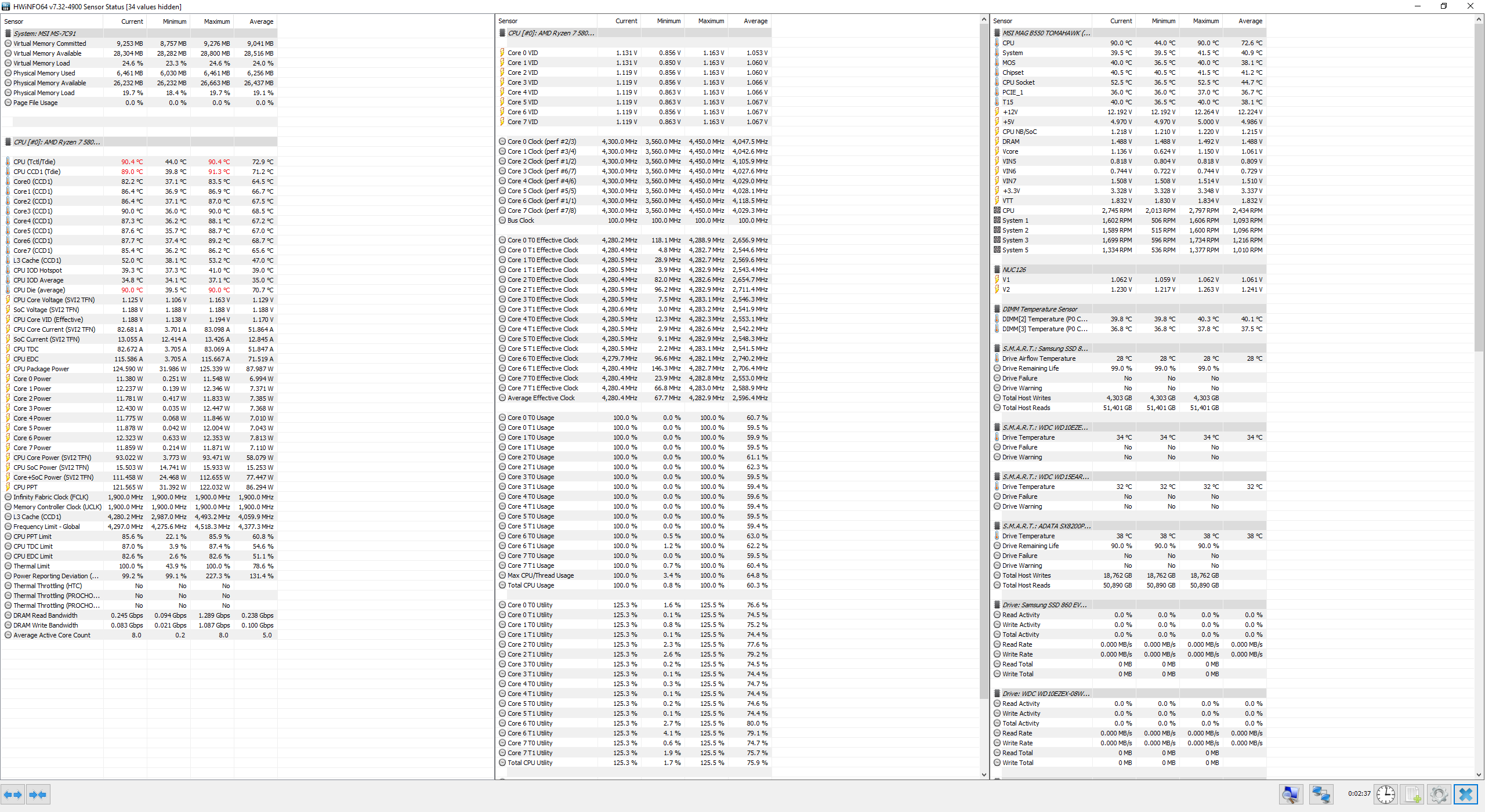Click the Maximum column header in left panel

pyautogui.click(x=216, y=21)
